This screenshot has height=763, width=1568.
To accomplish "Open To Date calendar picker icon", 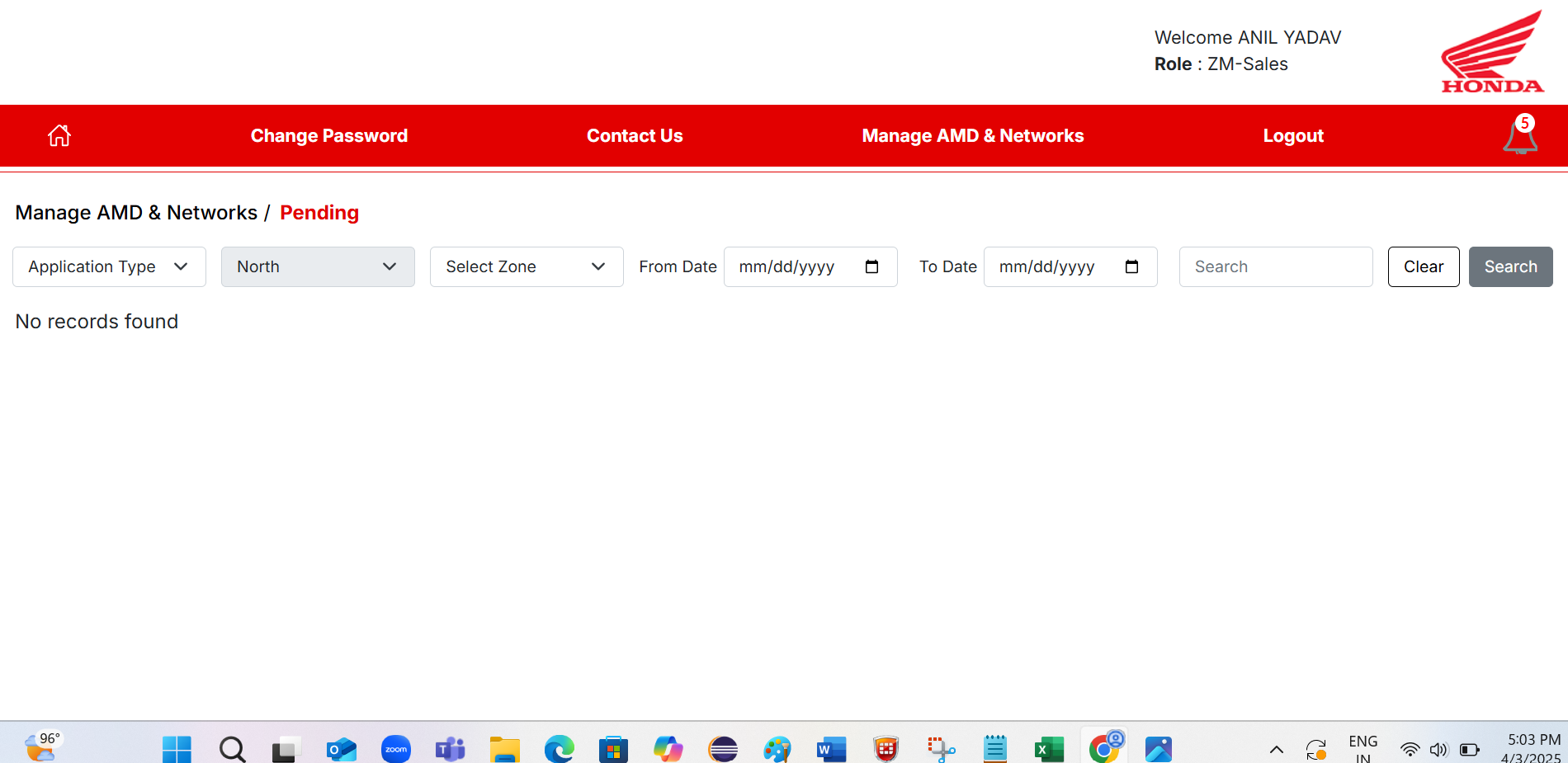I will pos(1131,266).
